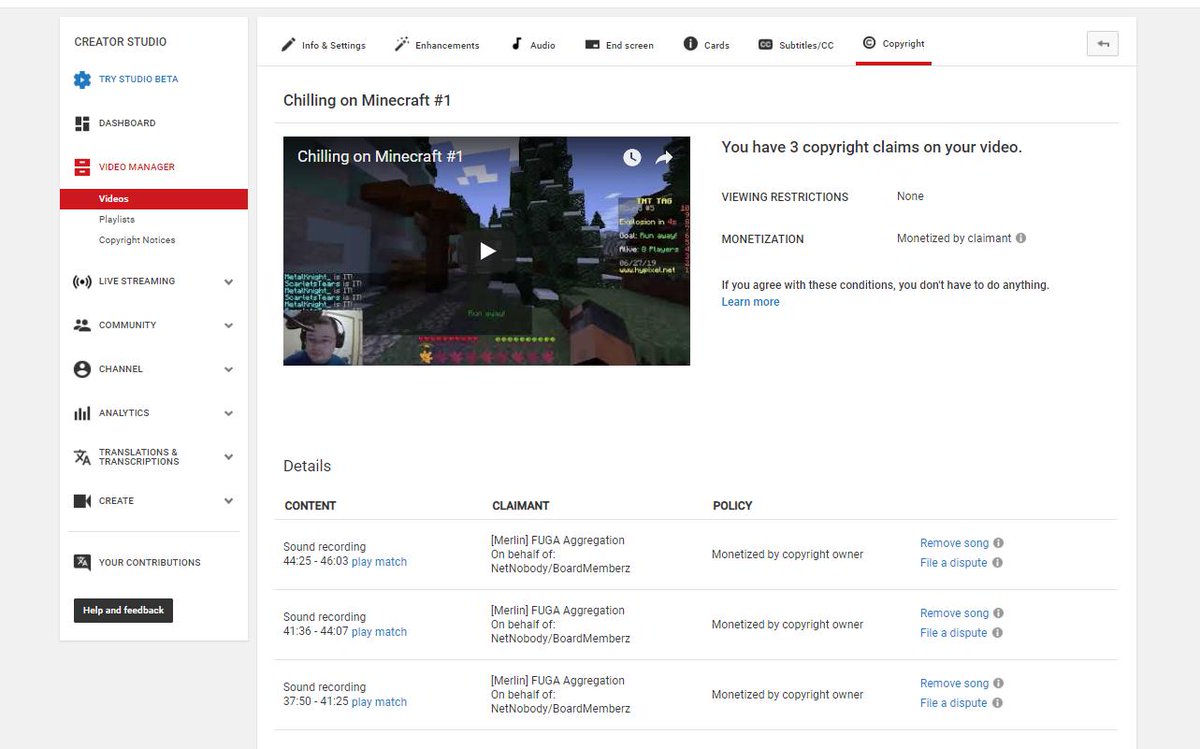The height and width of the screenshot is (749, 1200).
Task: Click info icon beside Remove song for 44:25 claim
Action: coord(998,543)
